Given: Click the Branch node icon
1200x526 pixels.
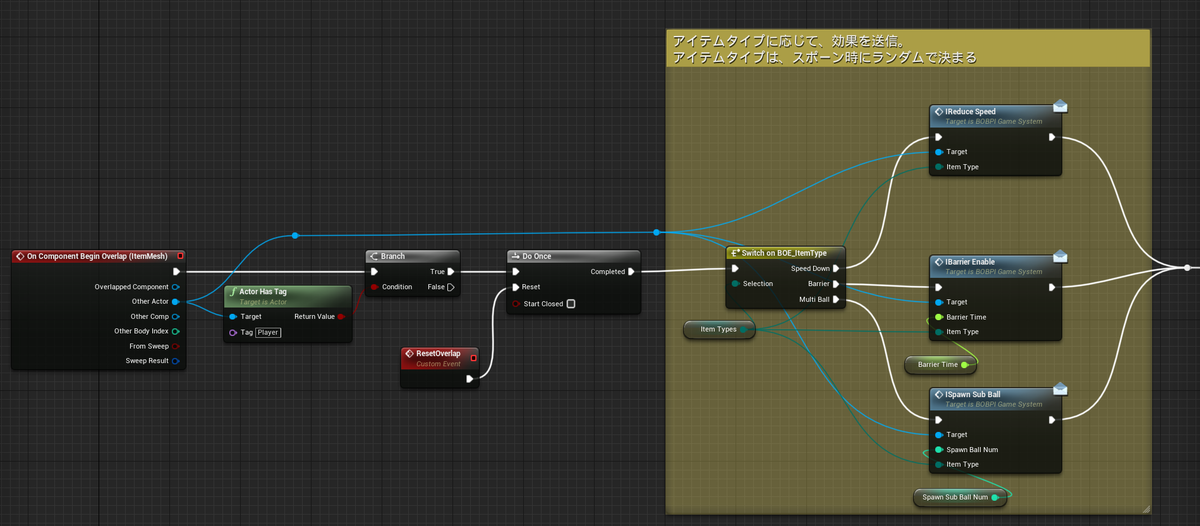Looking at the screenshot, I should click(373, 256).
